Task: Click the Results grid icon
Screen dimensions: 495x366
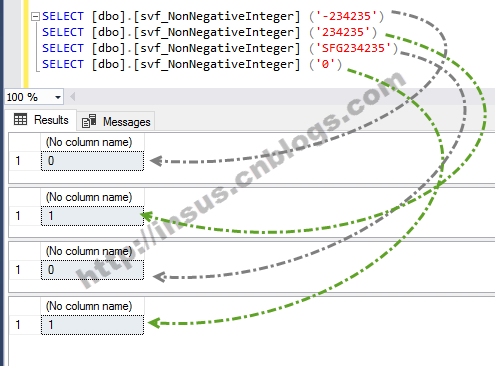Action: (x=20, y=119)
